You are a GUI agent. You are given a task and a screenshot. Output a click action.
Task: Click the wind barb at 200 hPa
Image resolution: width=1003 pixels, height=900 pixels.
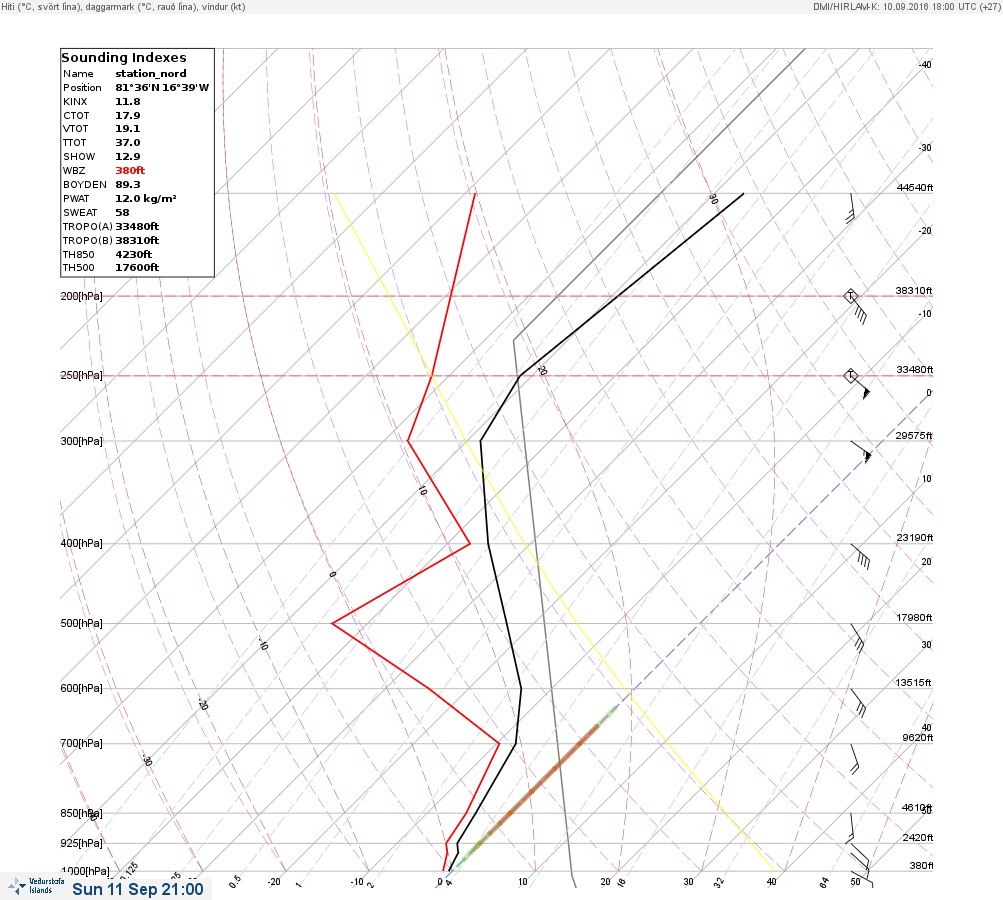(856, 306)
